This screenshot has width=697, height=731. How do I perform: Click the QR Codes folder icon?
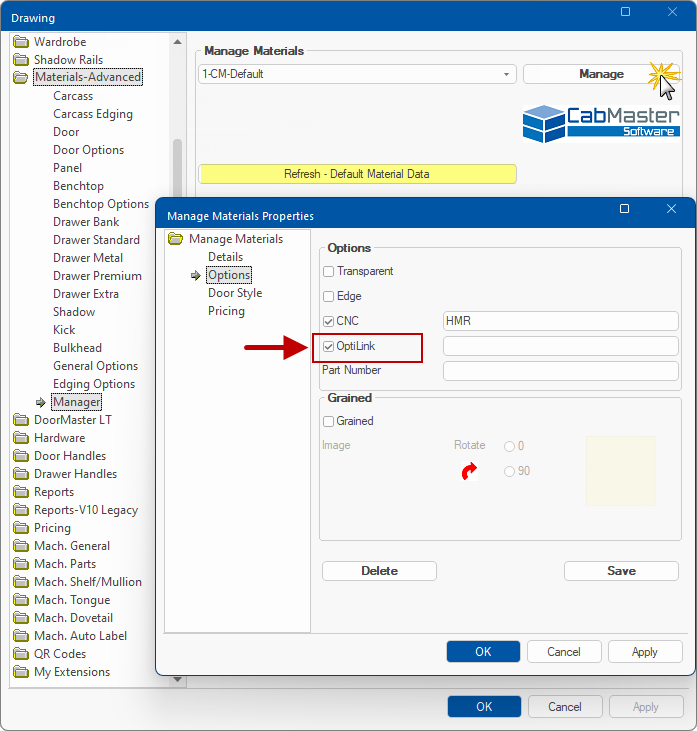click(21, 654)
